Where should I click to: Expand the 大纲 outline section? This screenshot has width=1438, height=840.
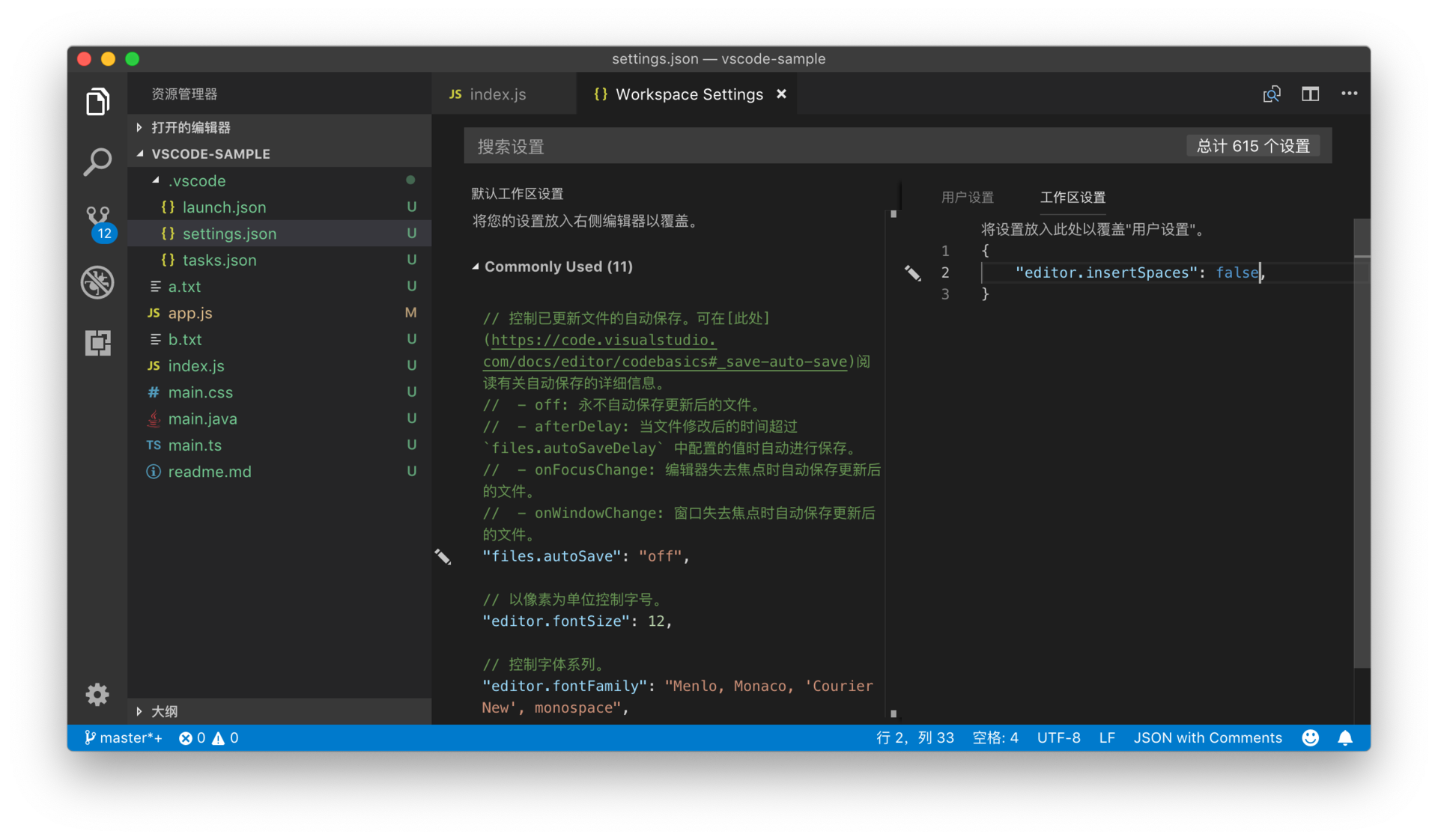164,711
